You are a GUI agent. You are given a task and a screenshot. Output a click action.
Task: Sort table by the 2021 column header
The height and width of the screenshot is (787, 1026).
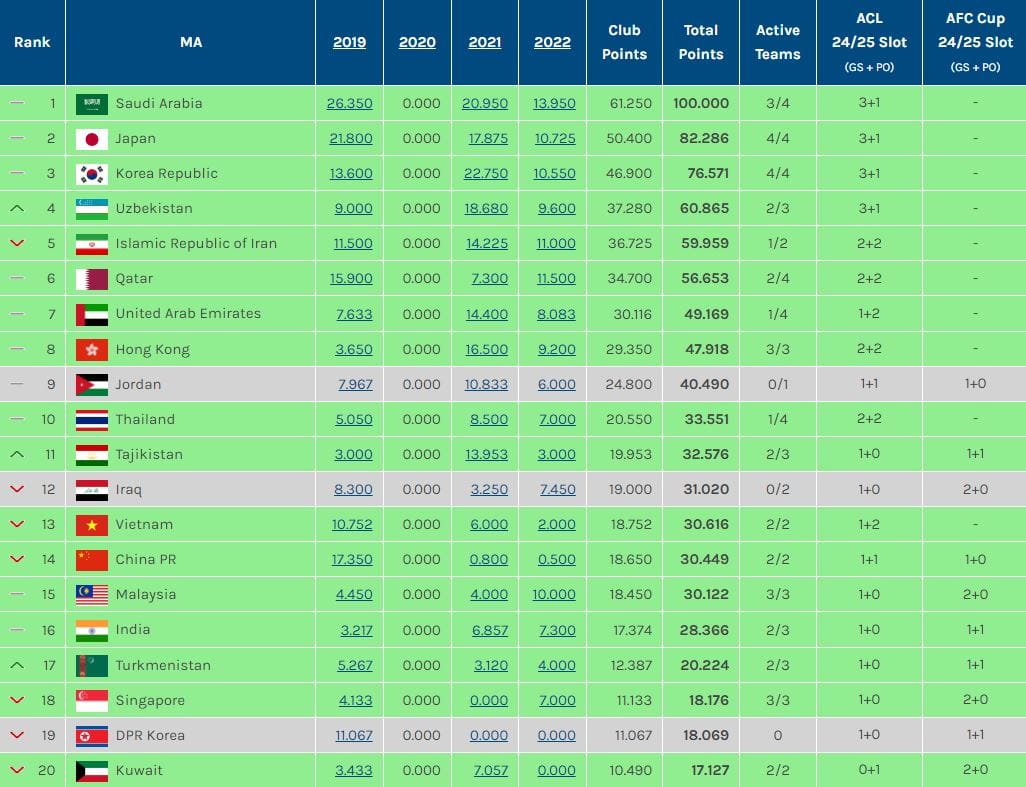click(485, 42)
